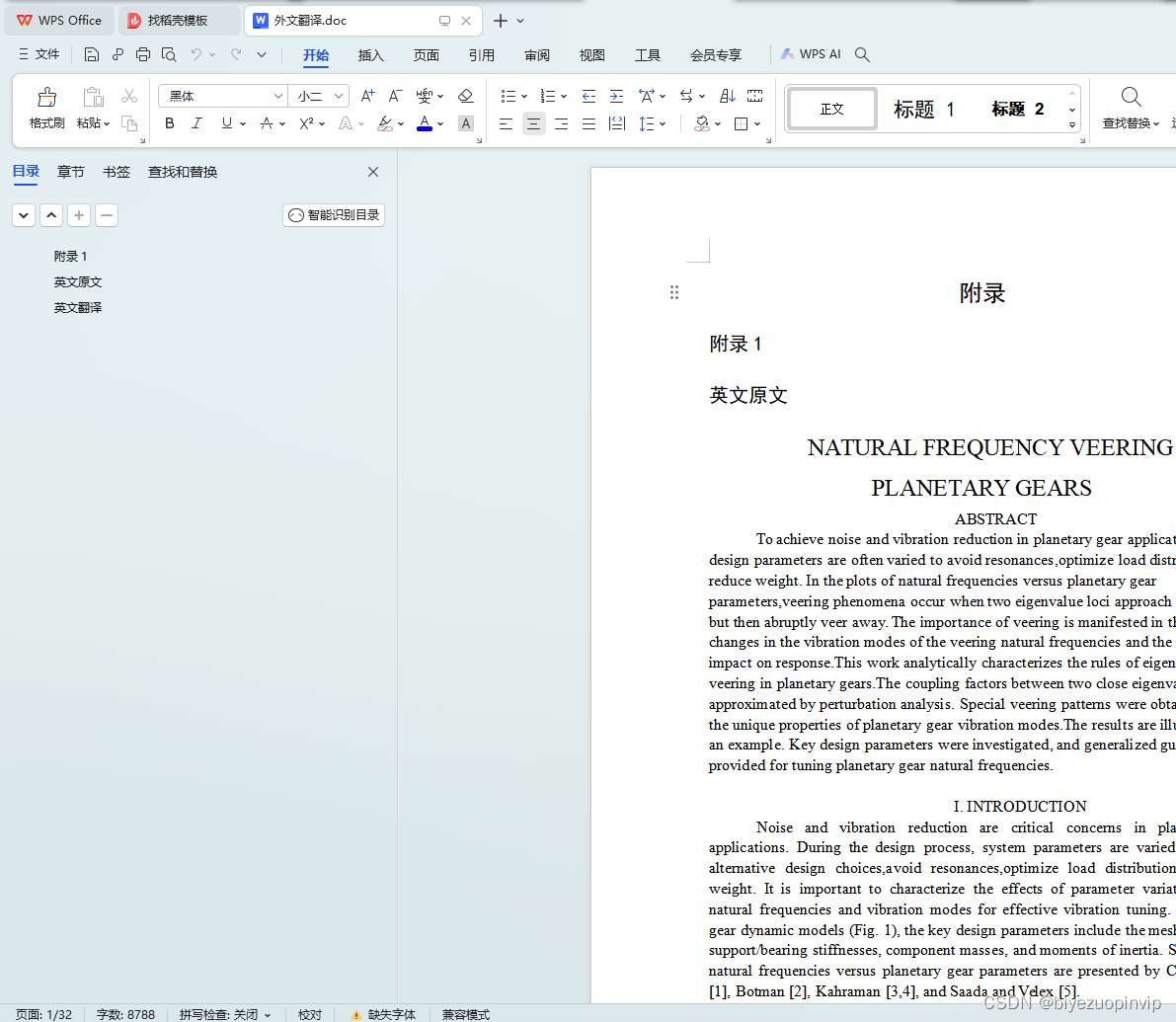Set justified text alignment

(588, 123)
